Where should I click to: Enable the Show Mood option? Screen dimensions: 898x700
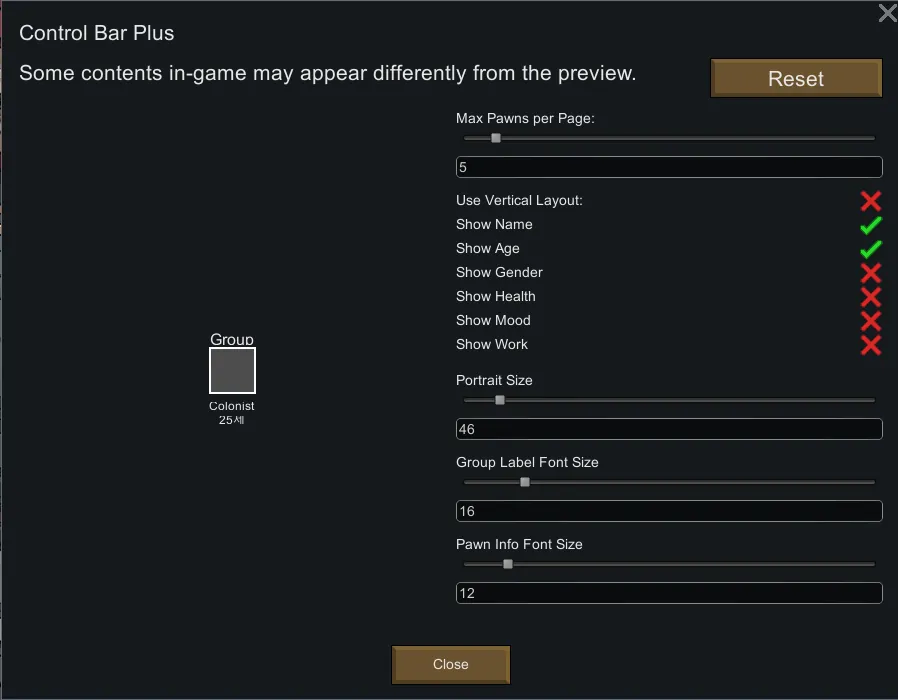pos(870,321)
